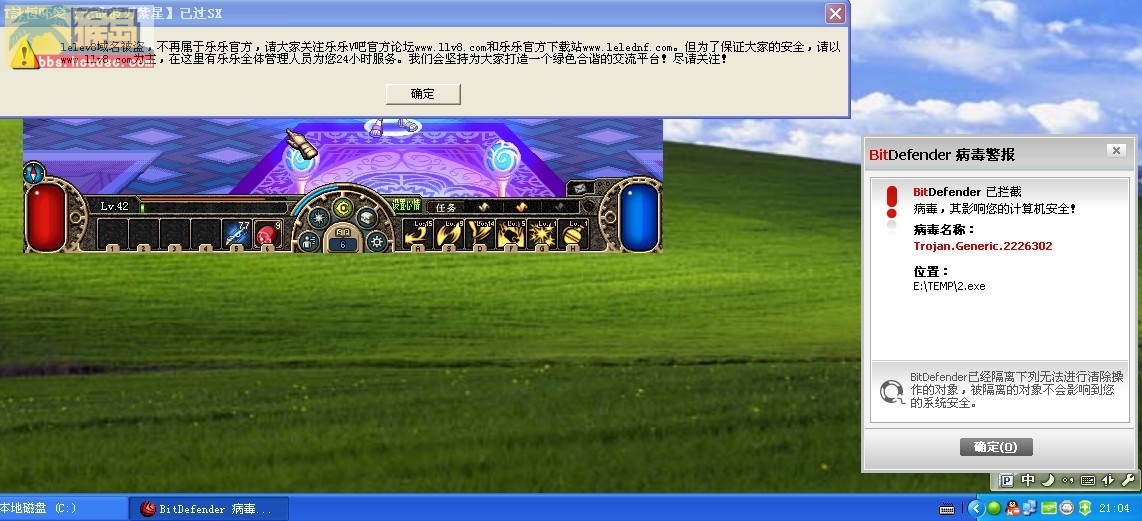Open the character info icon in center dial
The image size is (1142, 521).
click(308, 241)
